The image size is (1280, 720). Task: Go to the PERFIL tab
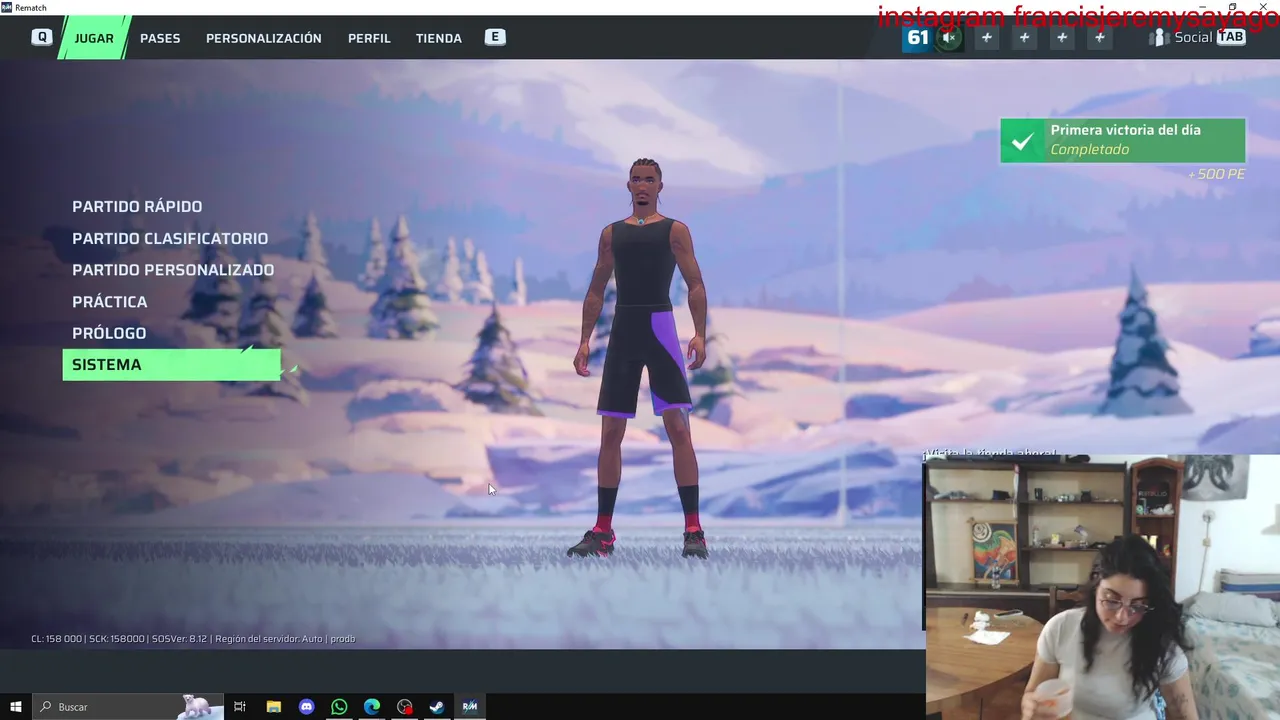coord(369,38)
